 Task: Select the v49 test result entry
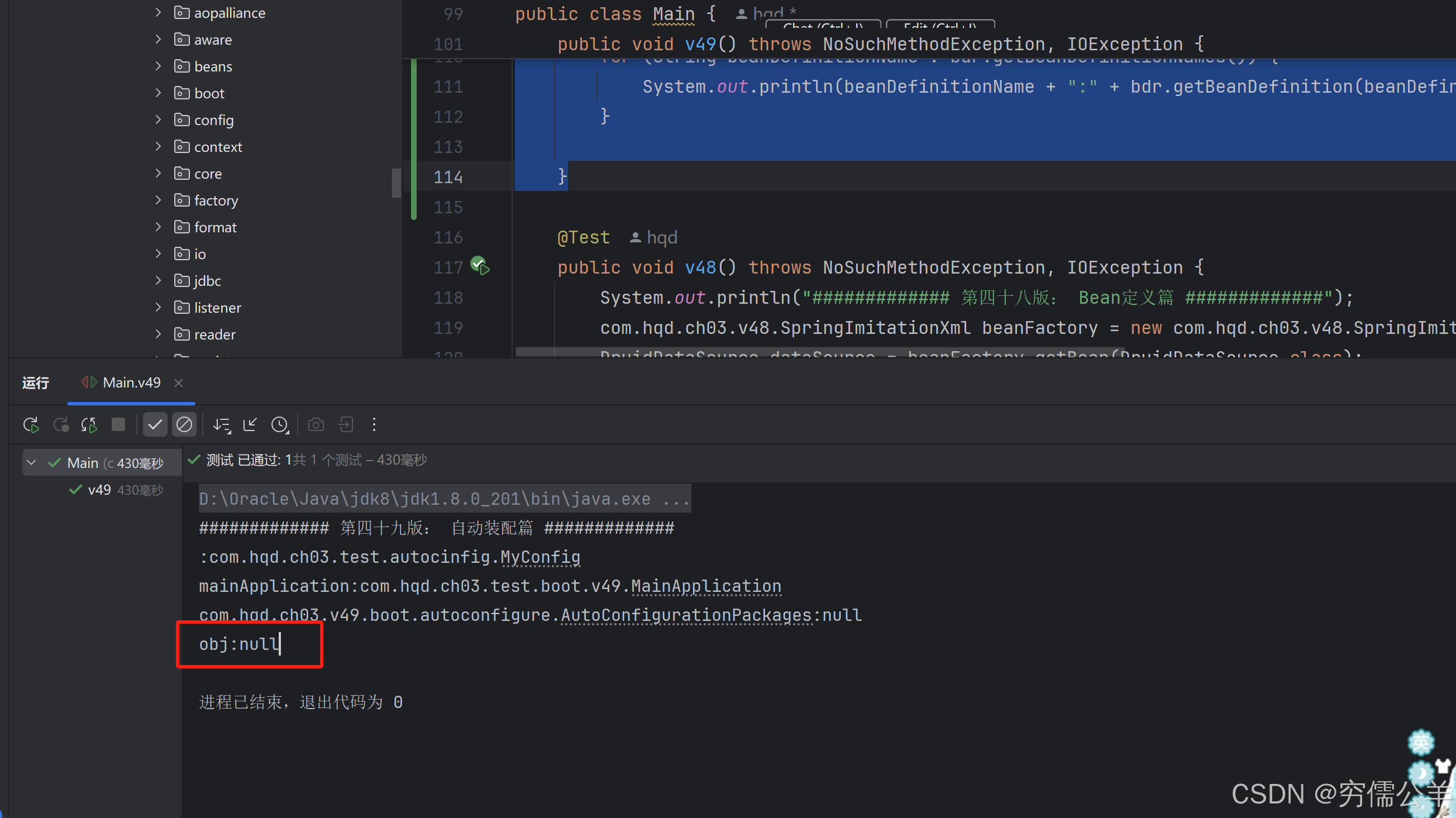point(99,490)
